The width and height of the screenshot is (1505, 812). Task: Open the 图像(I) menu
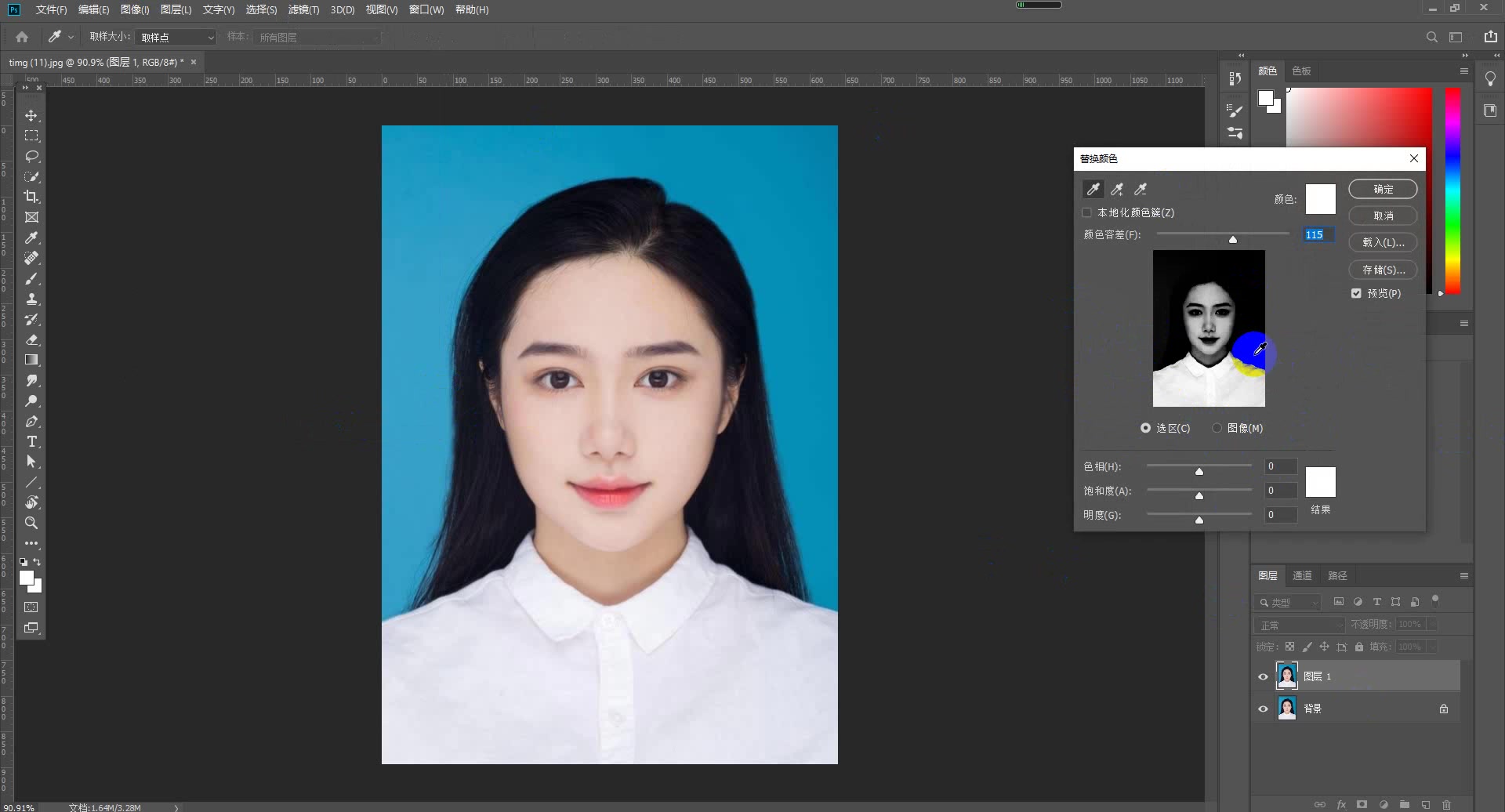click(x=135, y=9)
